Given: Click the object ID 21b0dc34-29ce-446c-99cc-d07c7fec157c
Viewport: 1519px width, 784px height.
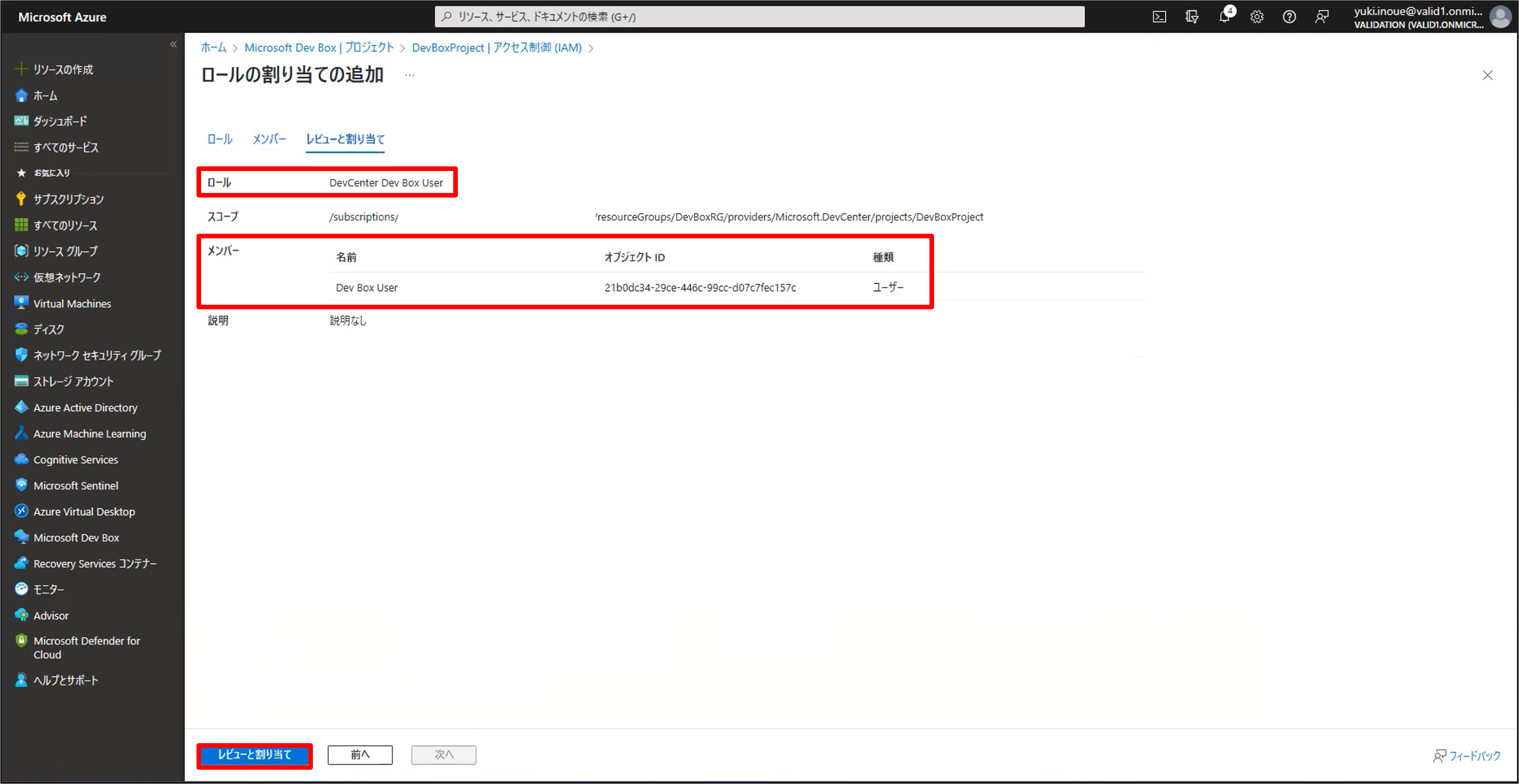Looking at the screenshot, I should pos(700,288).
